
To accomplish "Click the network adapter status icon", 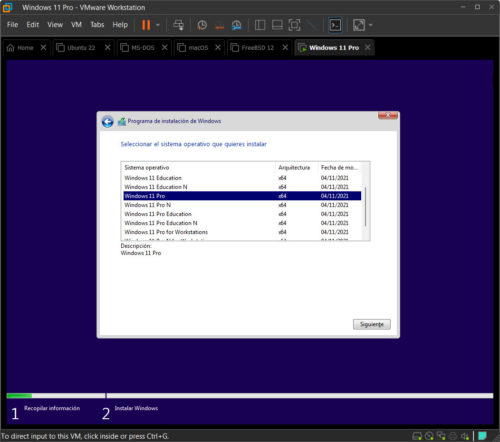I will click(x=441, y=436).
